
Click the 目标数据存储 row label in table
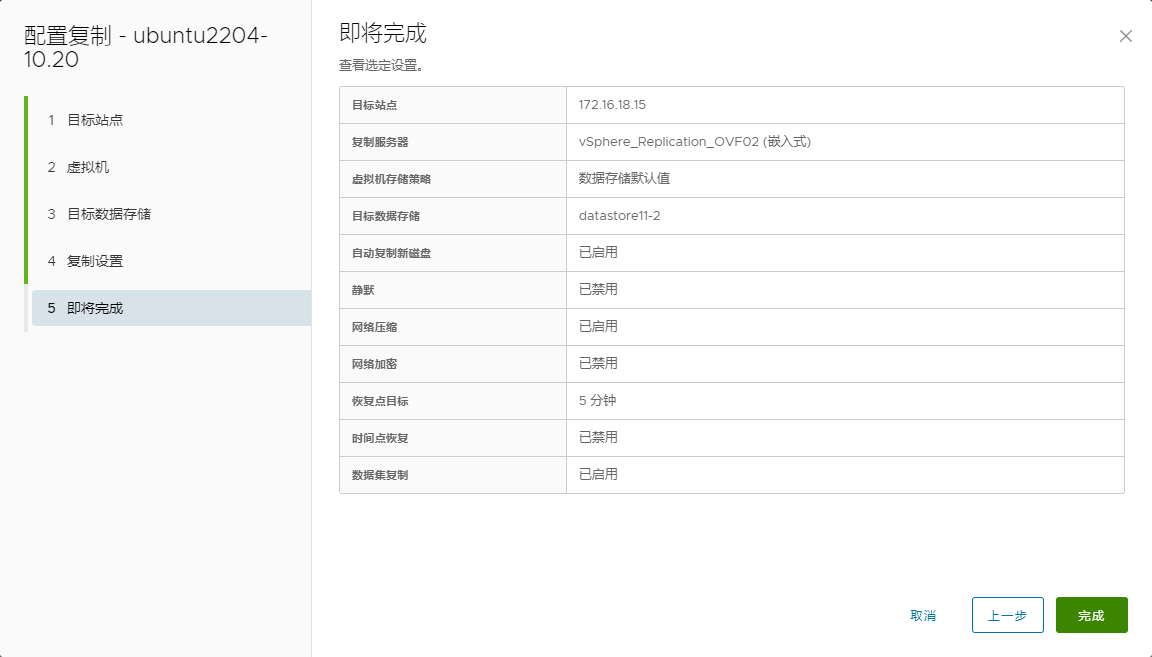(x=386, y=216)
